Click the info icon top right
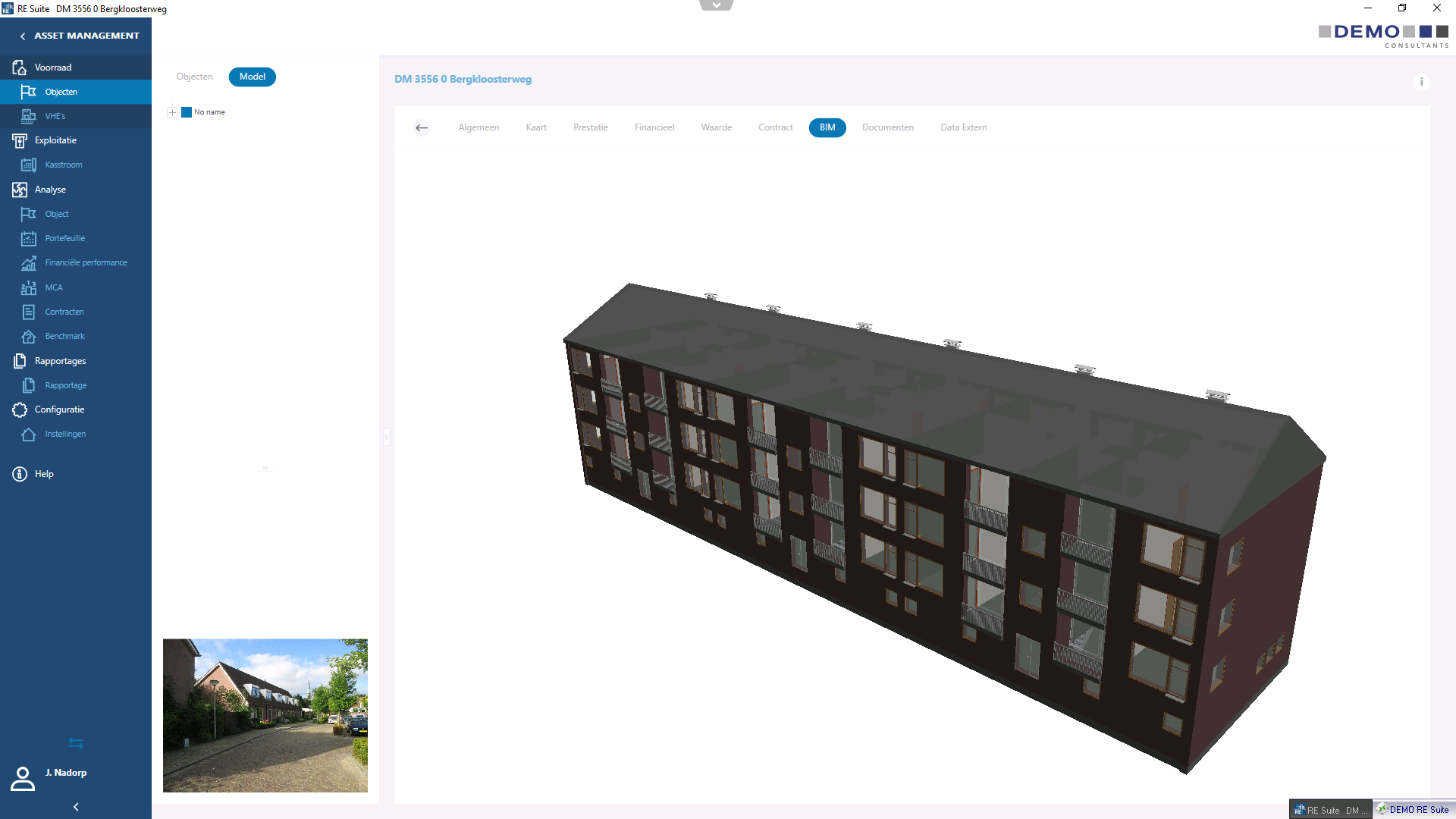This screenshot has width=1456, height=819. 1421,82
